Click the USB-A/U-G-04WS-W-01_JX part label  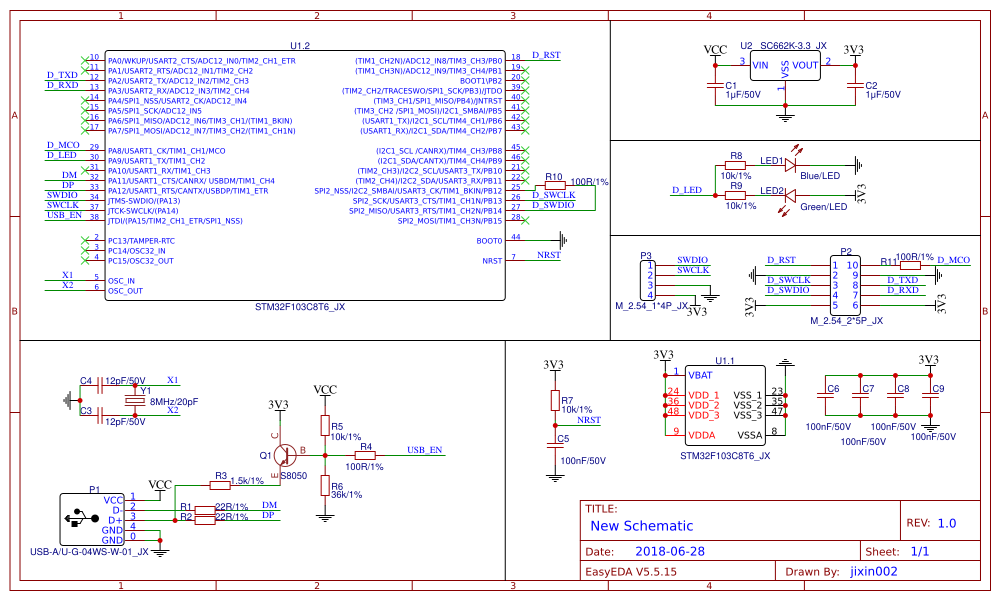(x=89, y=551)
